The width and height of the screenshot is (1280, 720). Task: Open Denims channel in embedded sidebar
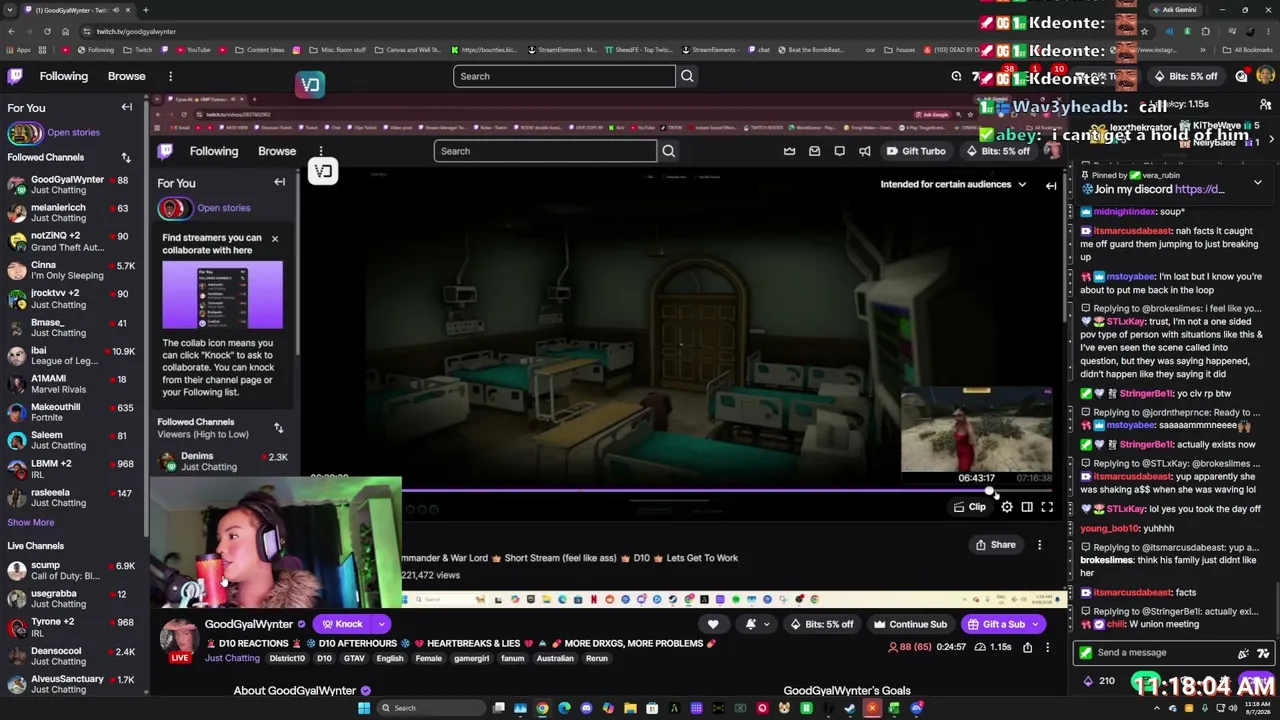pos(222,461)
